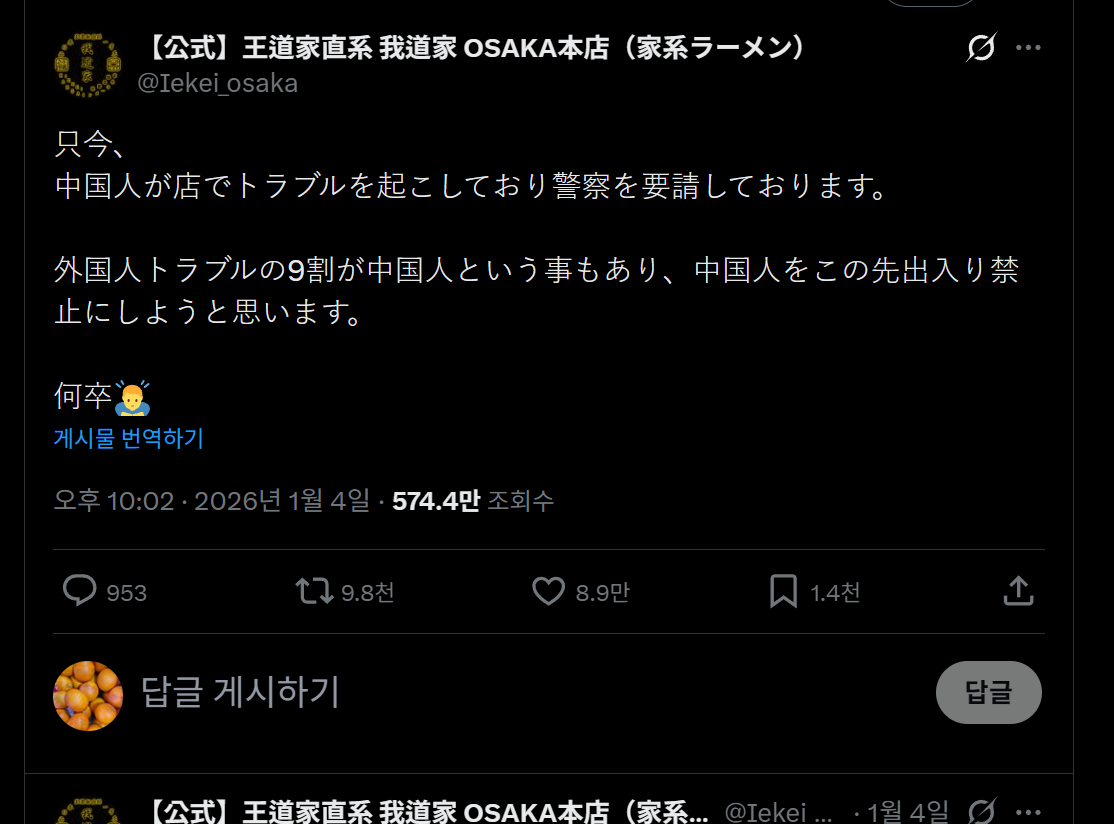This screenshot has width=1114, height=824.
Task: Like the post with heart icon
Action: [548, 591]
